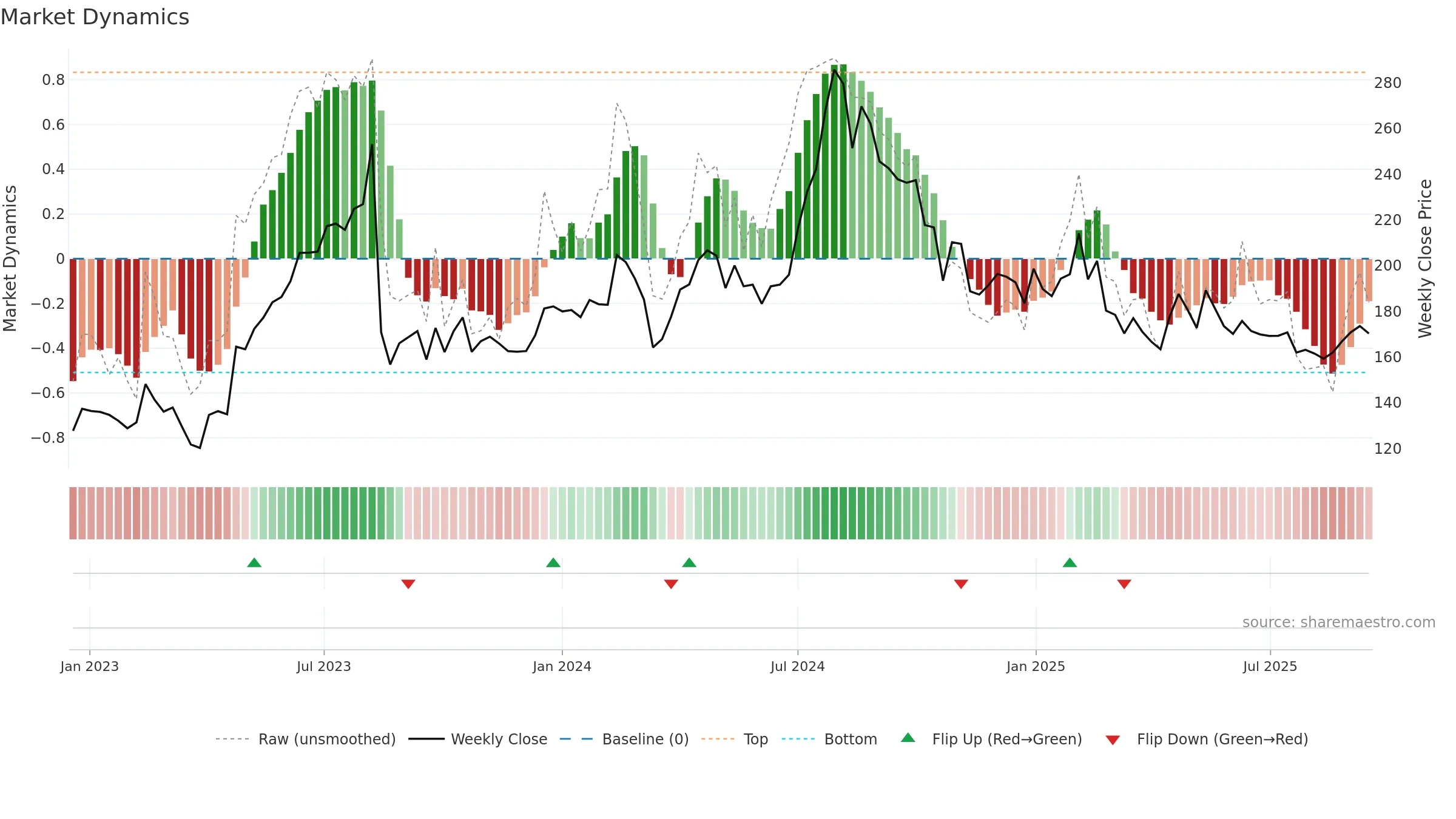The width and height of the screenshot is (1456, 819).
Task: Click the flip-up marker after the first 2024 flip-down
Action: 689,562
